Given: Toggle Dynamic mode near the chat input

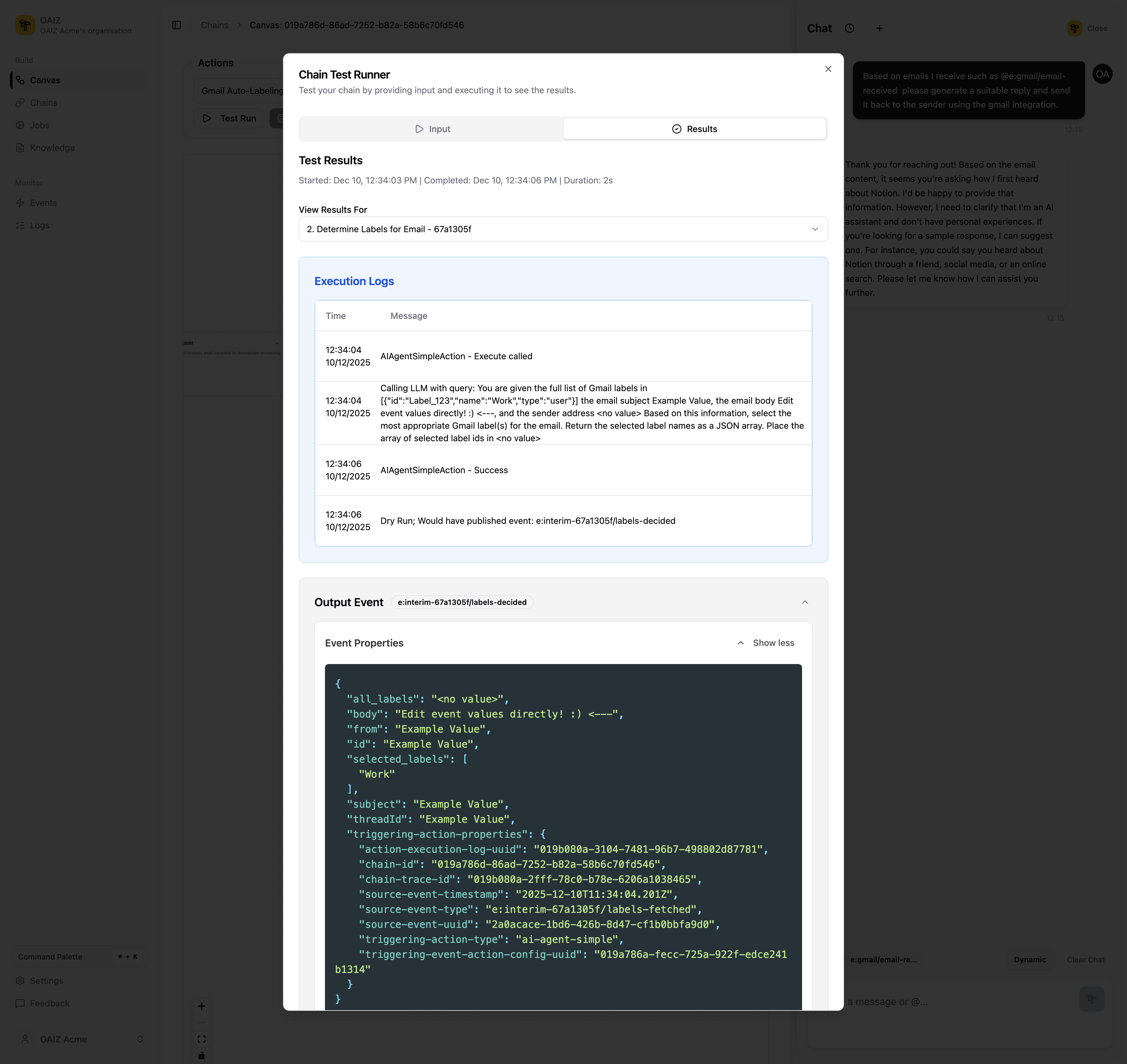Looking at the screenshot, I should coord(1030,960).
